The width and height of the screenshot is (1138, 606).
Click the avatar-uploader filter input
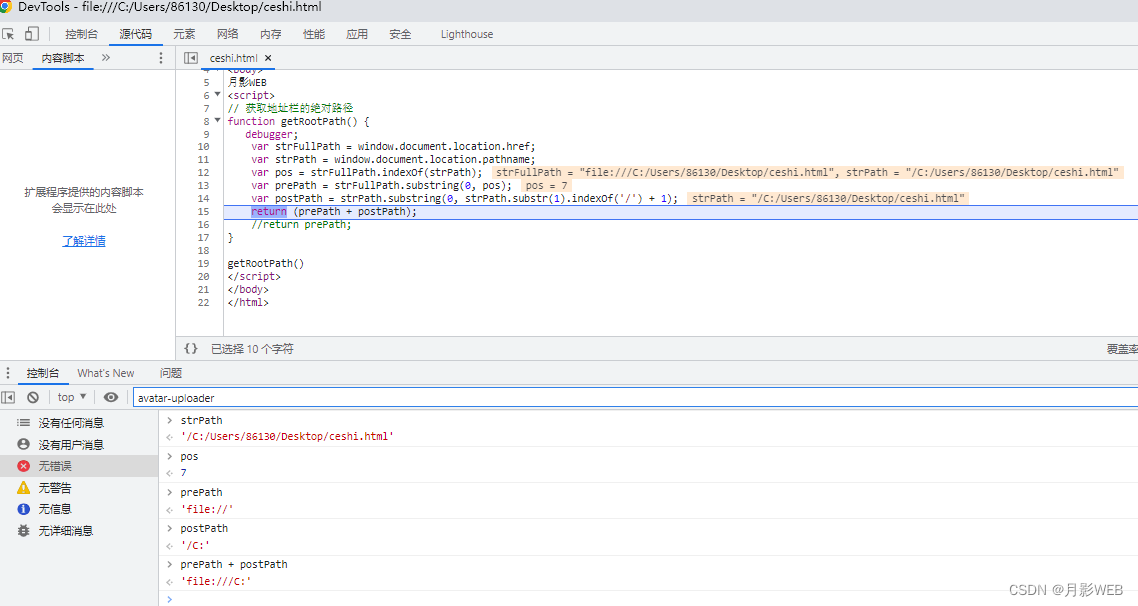point(635,398)
